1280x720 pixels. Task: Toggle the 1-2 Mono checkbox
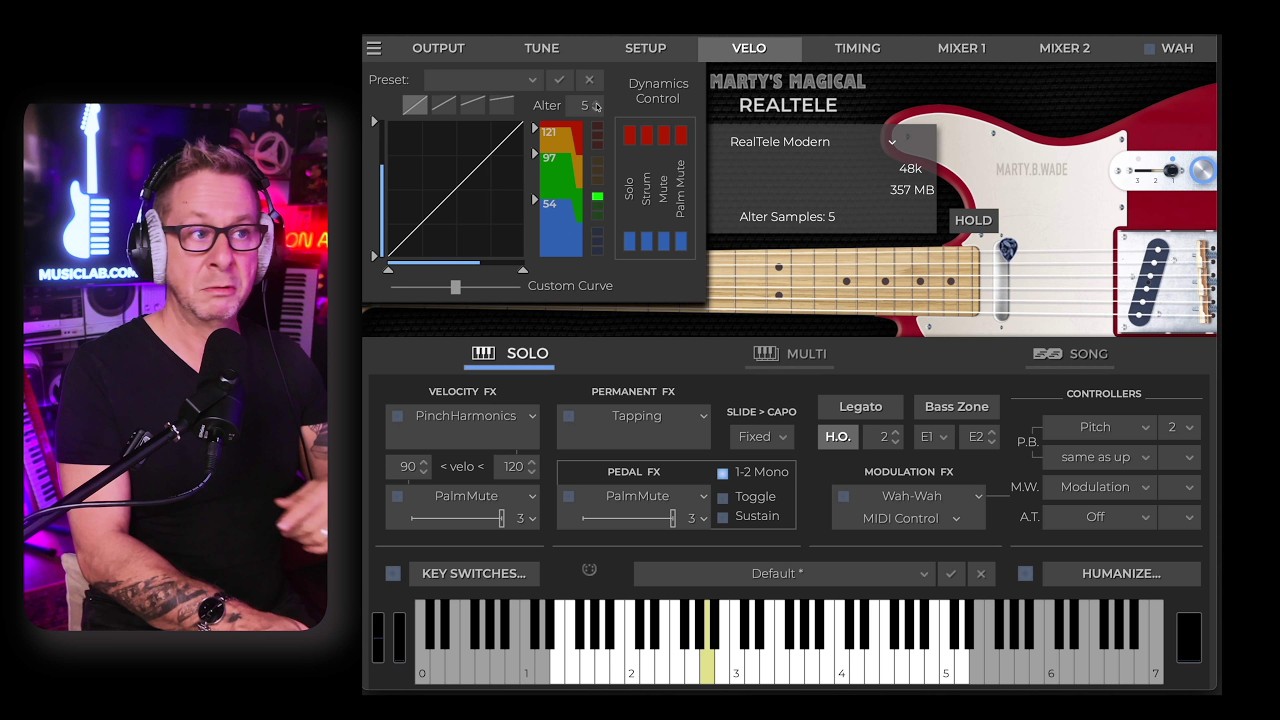click(x=723, y=473)
